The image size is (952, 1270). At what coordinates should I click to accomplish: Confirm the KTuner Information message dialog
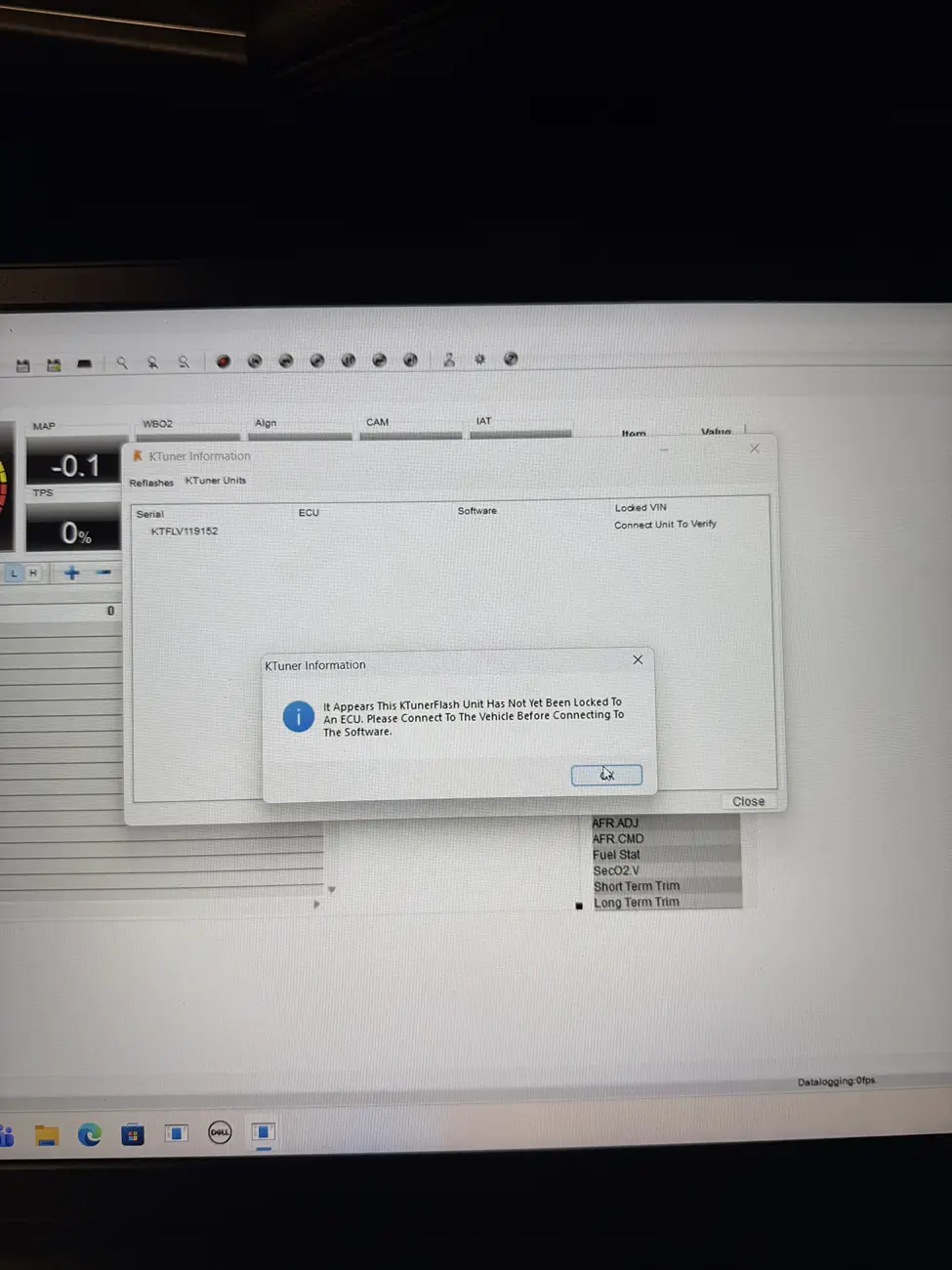point(606,775)
